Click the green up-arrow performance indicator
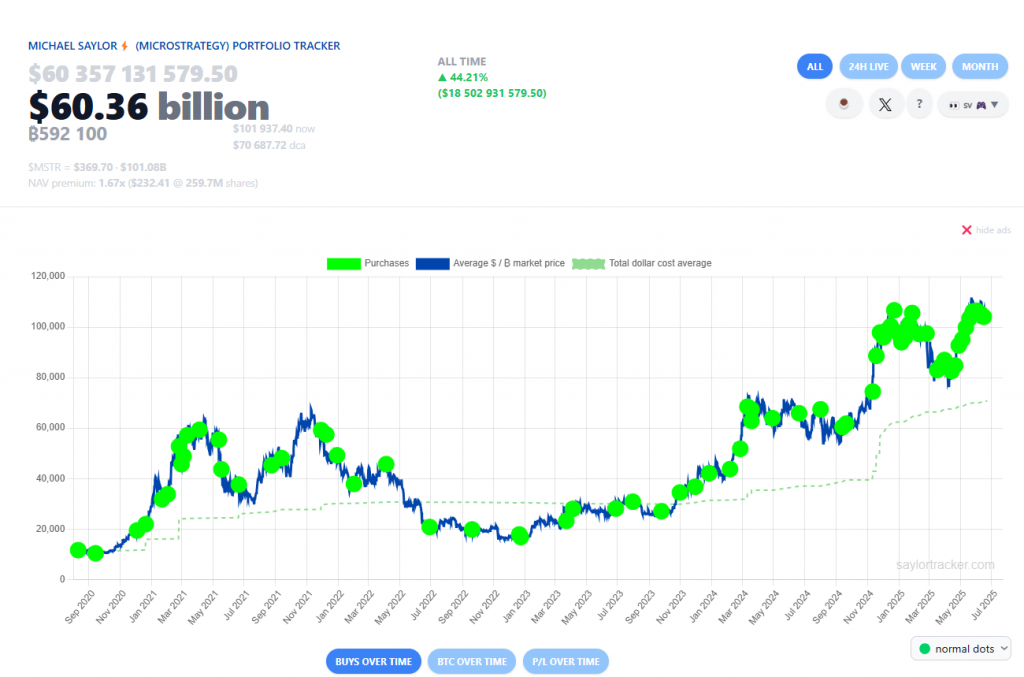Screen dimensions: 1024x677 point(444,76)
